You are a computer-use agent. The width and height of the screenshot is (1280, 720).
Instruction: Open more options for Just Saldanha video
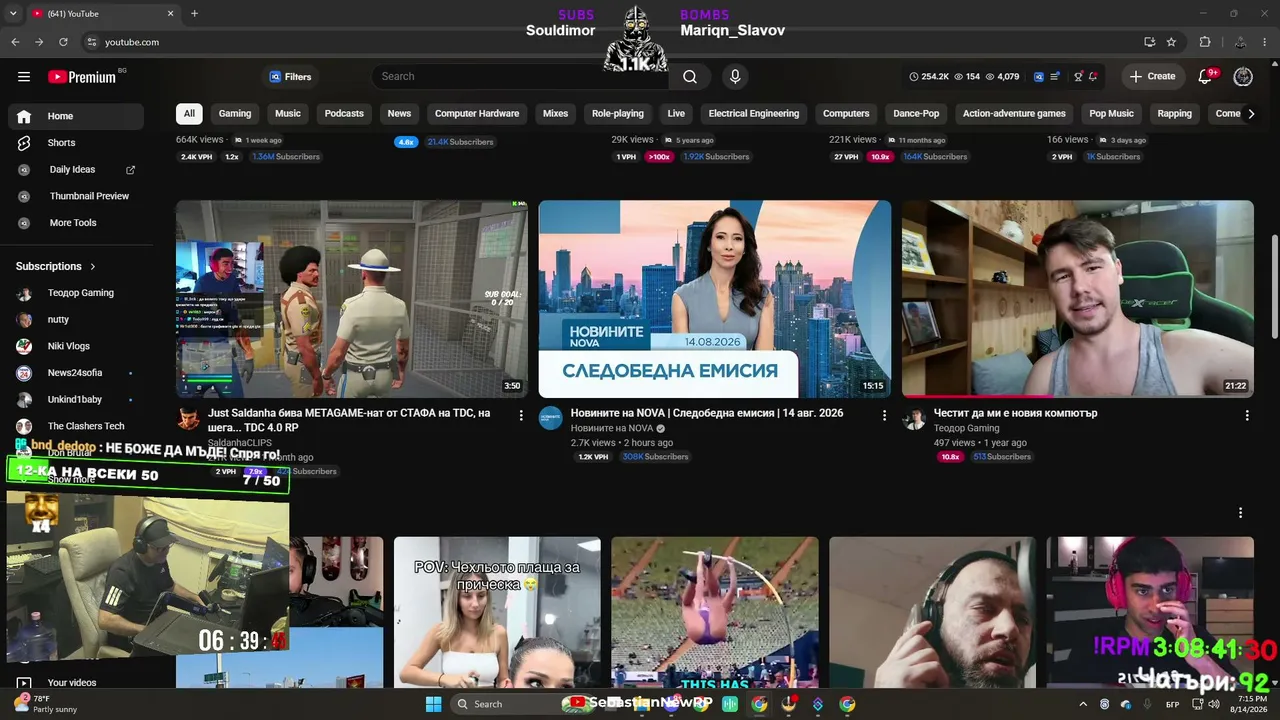pos(521,415)
